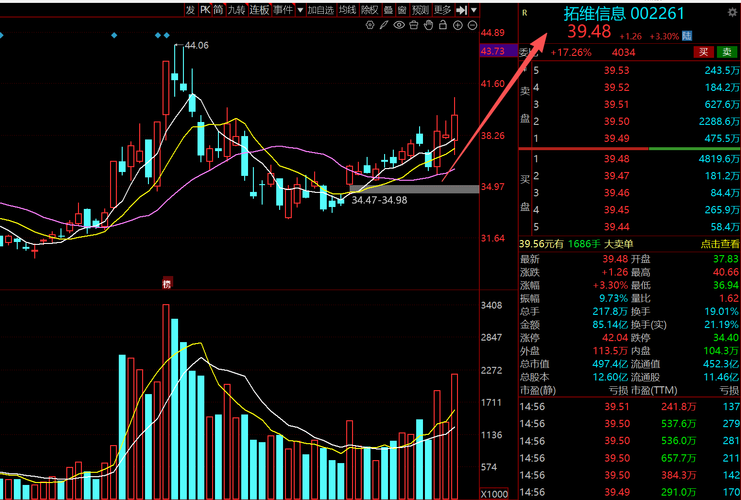Click the red-green buy/sell ratio bar
Image resolution: width=741 pixels, height=500 pixels.
(x=629, y=149)
